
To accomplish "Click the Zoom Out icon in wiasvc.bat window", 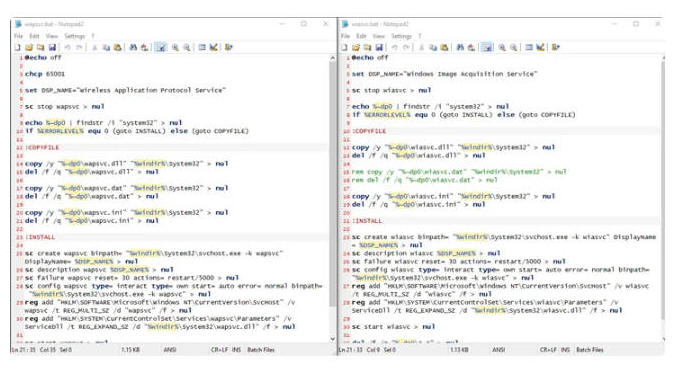I will coord(513,47).
